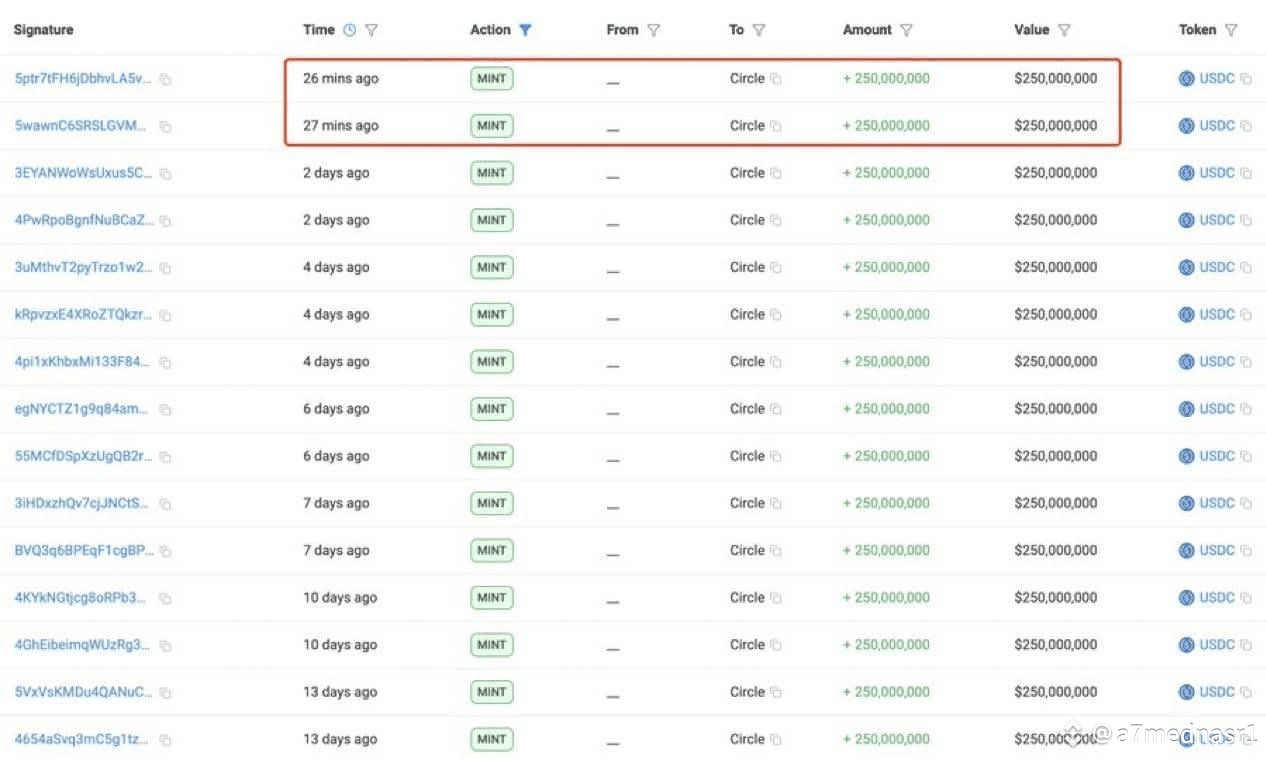
Task: Open the Amount column filter
Action: [906, 30]
